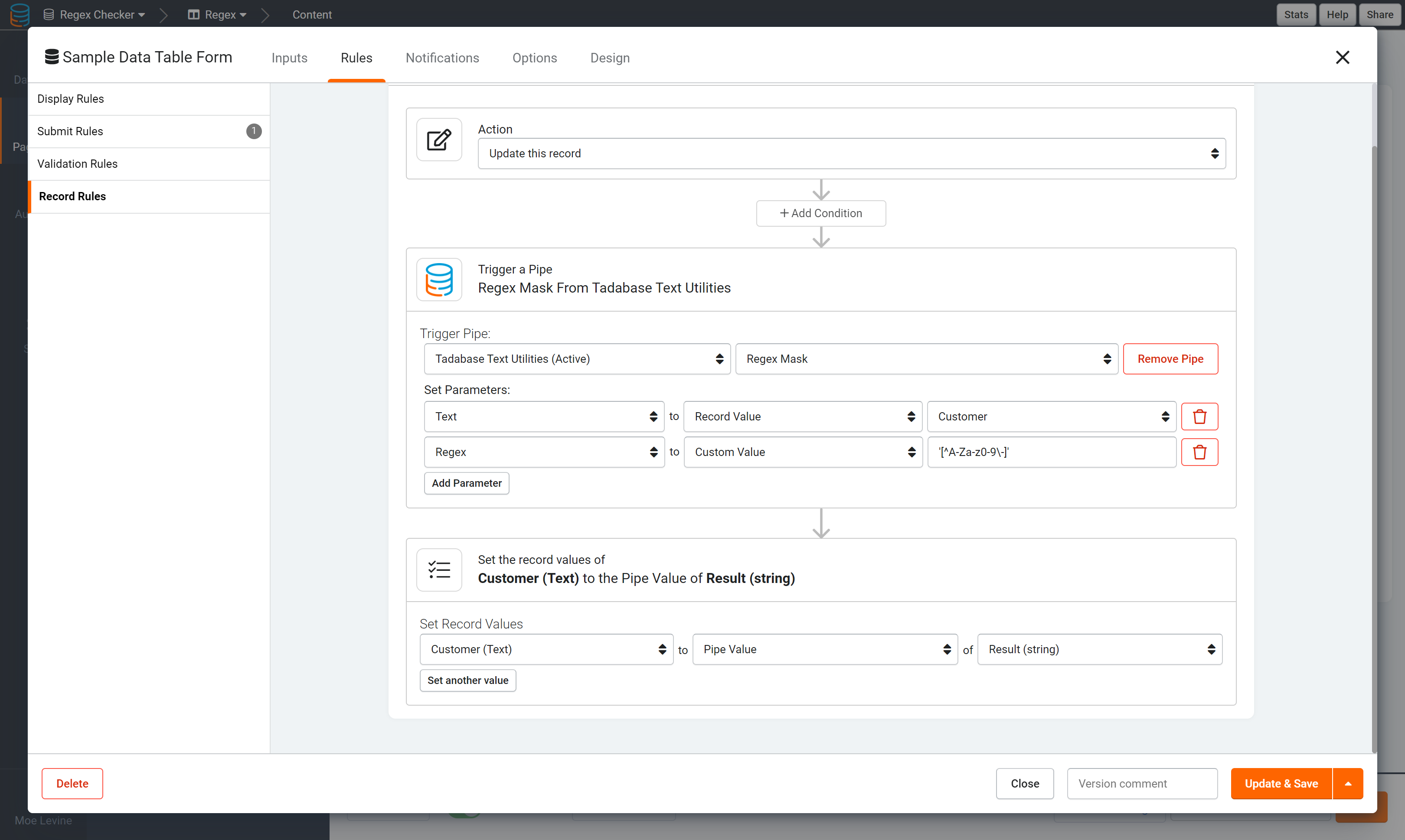Screen dimensions: 1405x840
Task: Click the Record Rules sidebar item
Action: (x=71, y=196)
